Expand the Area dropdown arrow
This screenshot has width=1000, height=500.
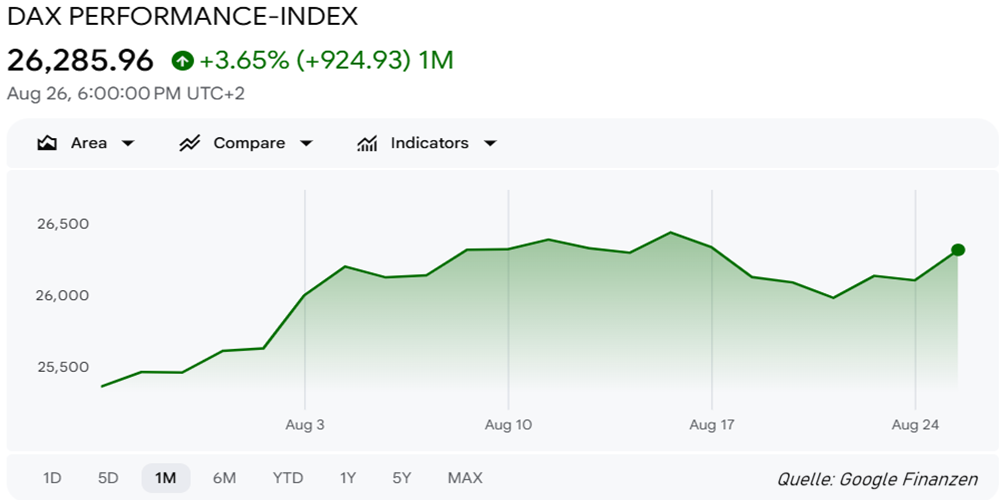click(128, 143)
